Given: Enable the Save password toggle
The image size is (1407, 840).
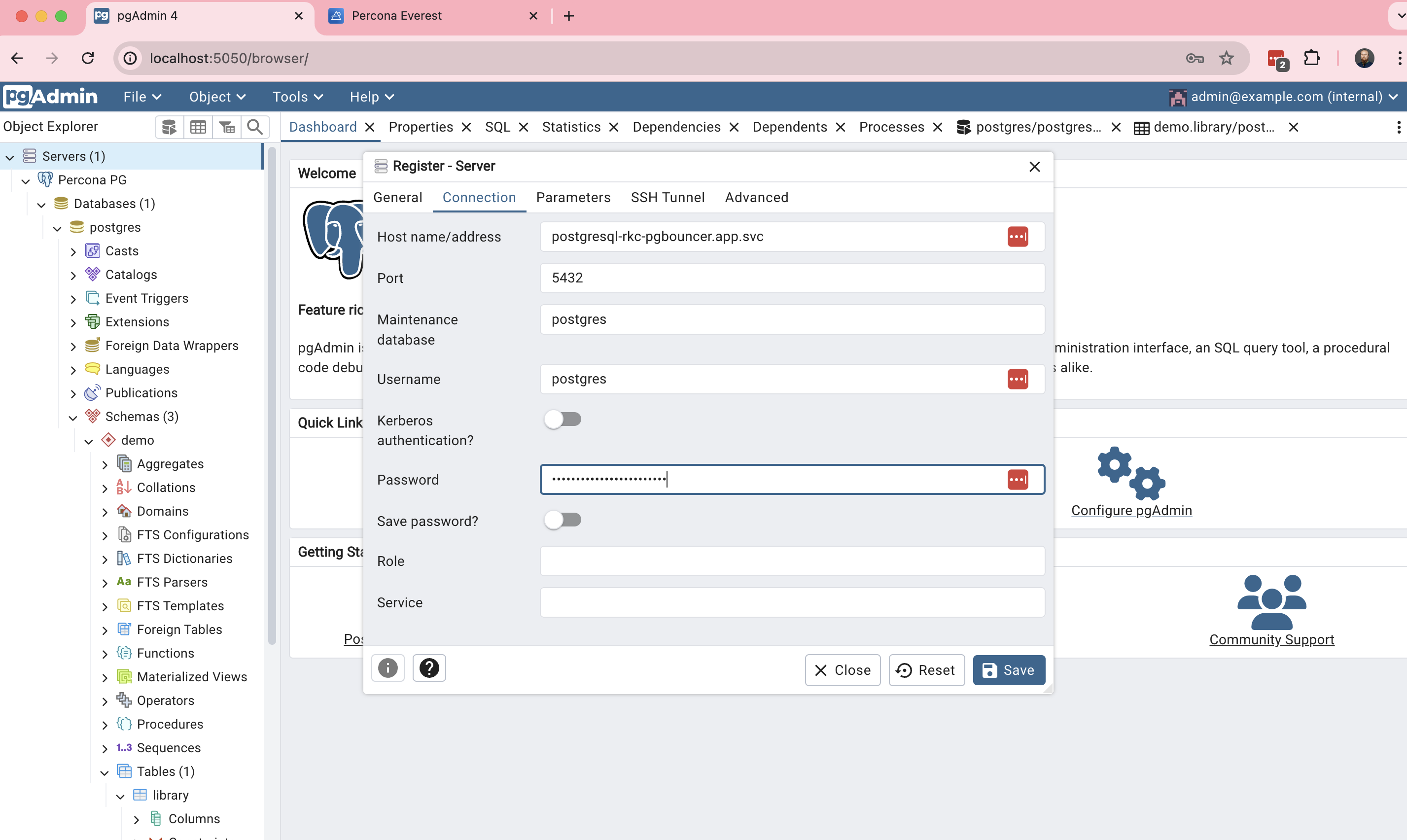Looking at the screenshot, I should pyautogui.click(x=563, y=519).
